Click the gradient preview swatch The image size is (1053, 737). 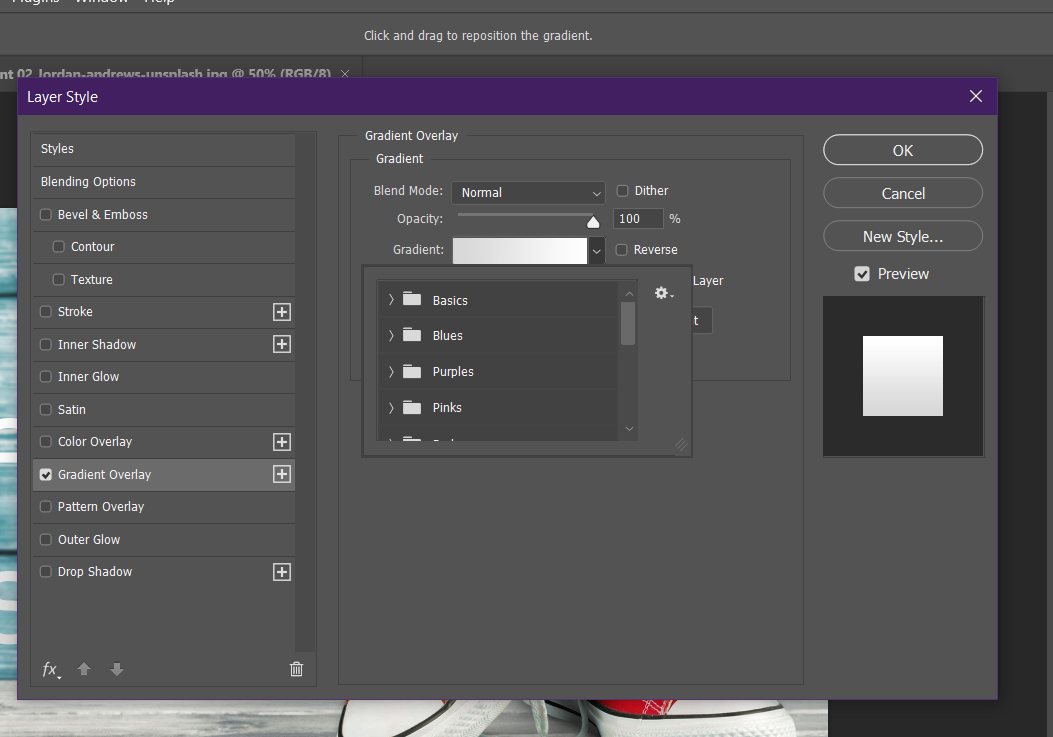520,250
